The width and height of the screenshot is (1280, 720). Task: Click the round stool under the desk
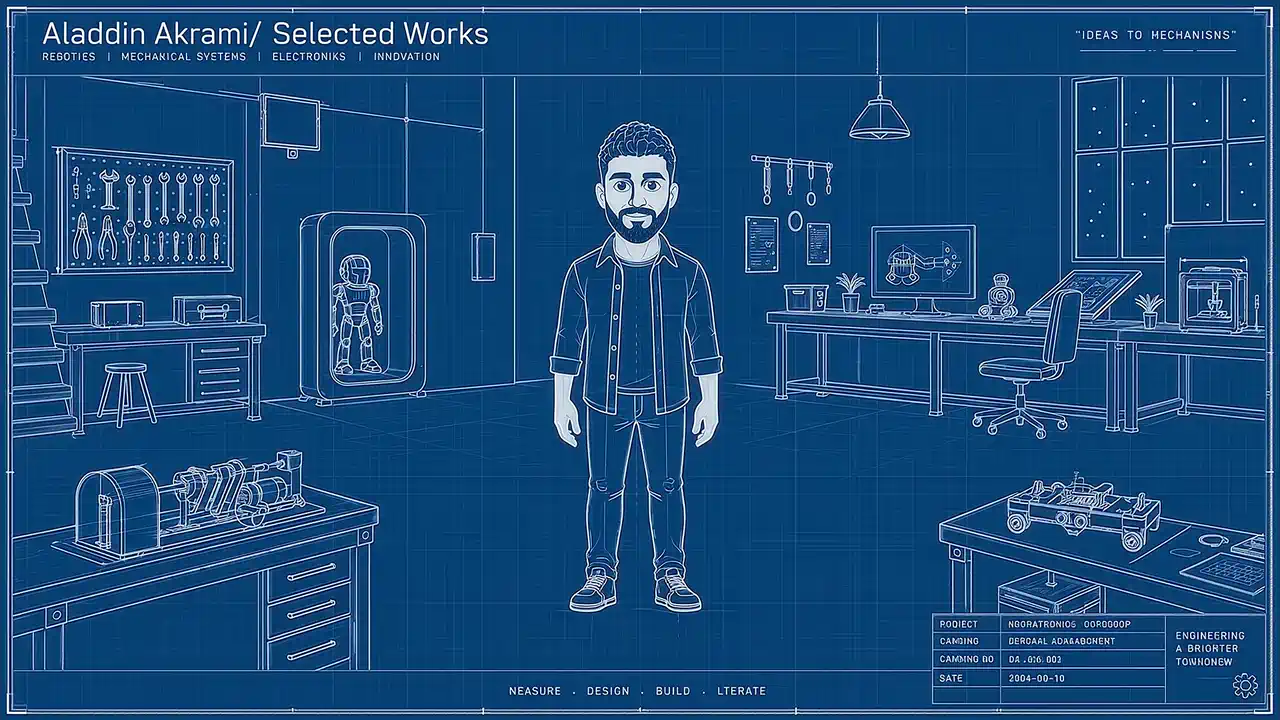(x=127, y=391)
